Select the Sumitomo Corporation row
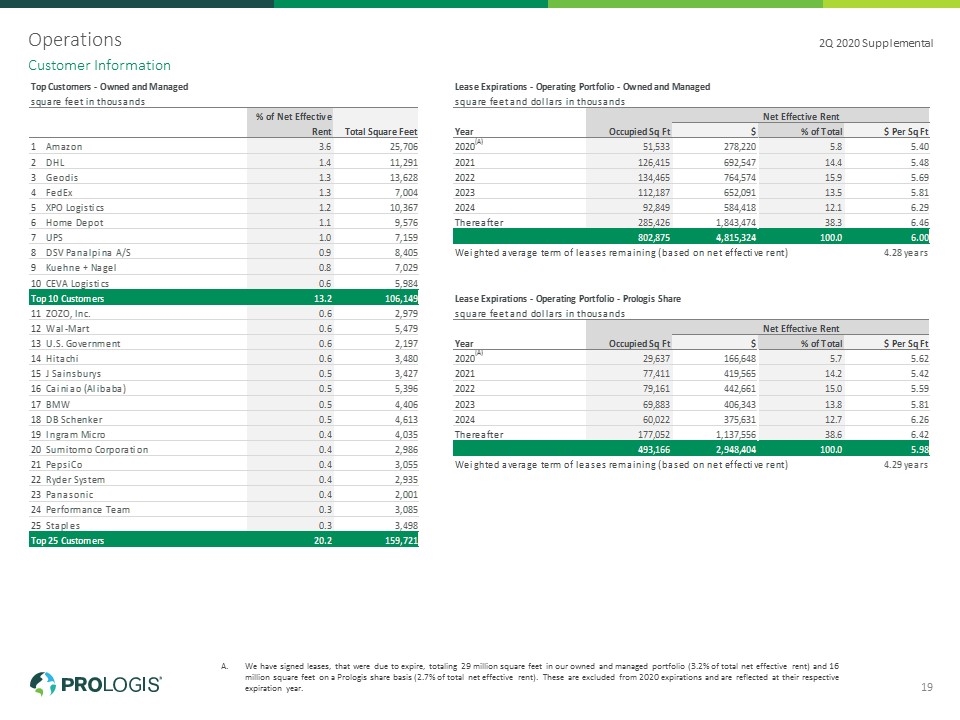This screenshot has height=720, width=960. click(x=223, y=450)
